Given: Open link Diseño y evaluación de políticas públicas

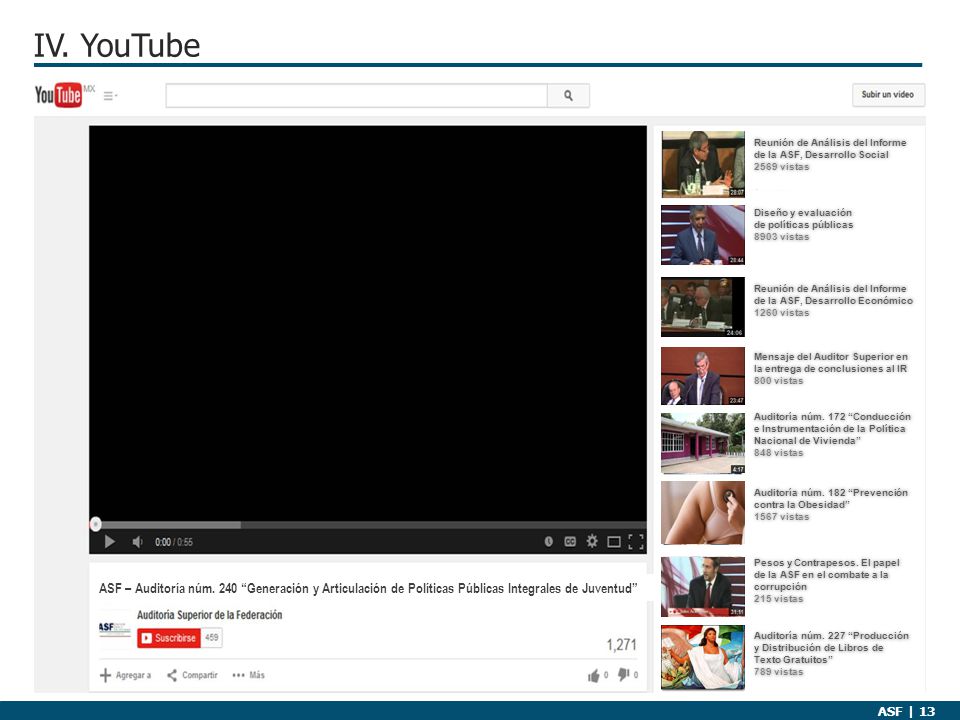Looking at the screenshot, I should [x=803, y=219].
